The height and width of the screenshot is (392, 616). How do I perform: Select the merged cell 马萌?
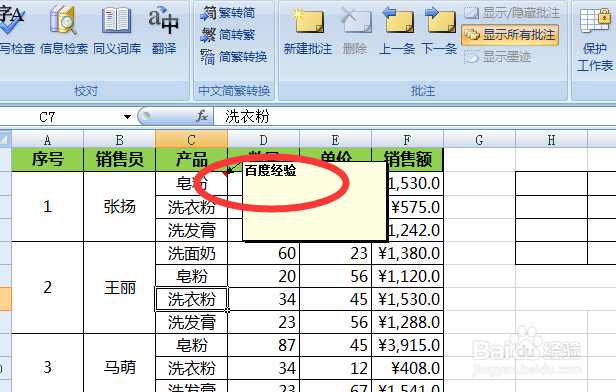[x=119, y=368]
